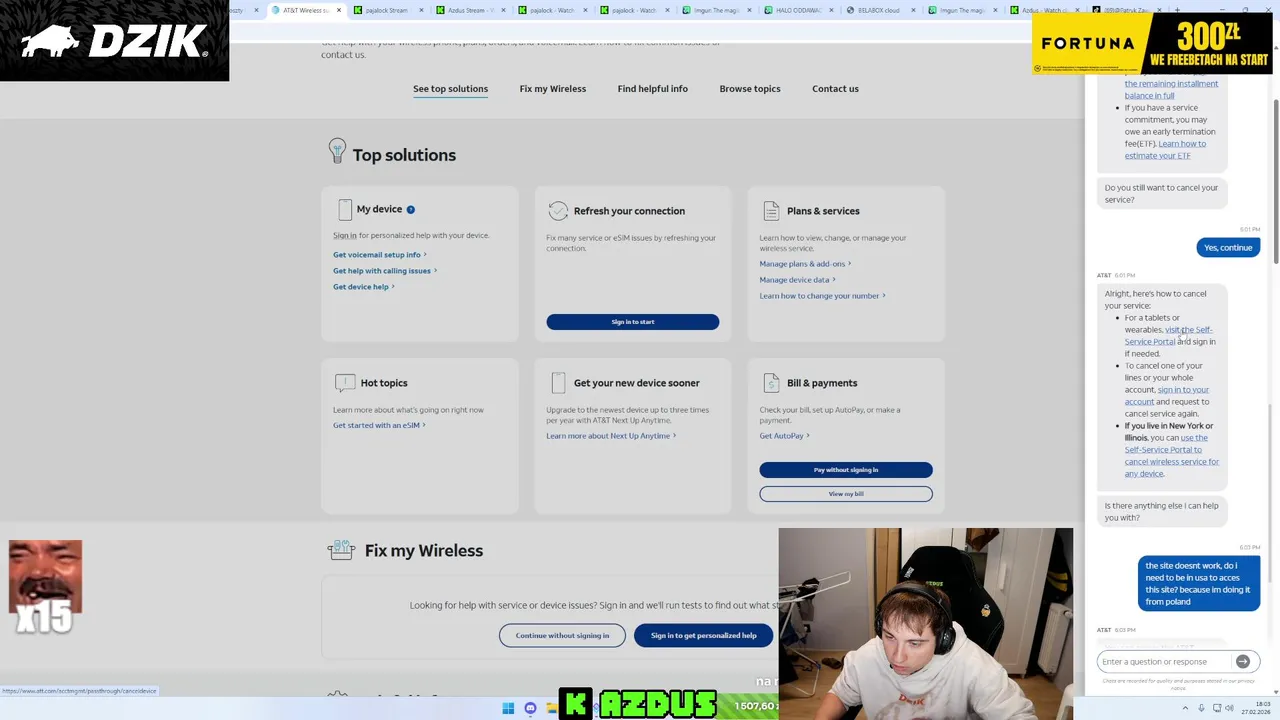1280x720 pixels.
Task: Click the Plans & services card title
Action: click(823, 211)
